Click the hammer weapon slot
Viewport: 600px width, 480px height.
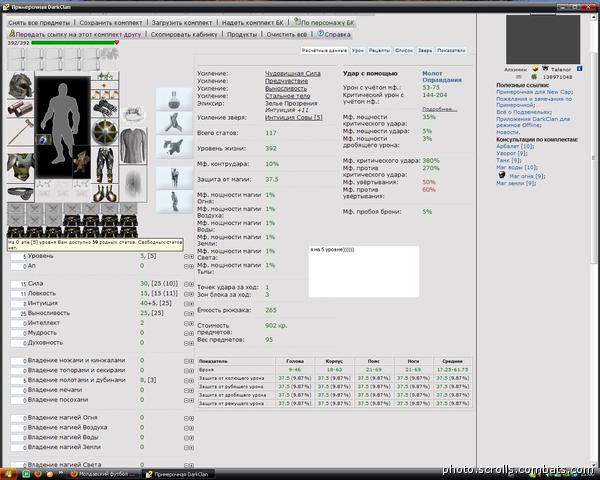point(20,132)
